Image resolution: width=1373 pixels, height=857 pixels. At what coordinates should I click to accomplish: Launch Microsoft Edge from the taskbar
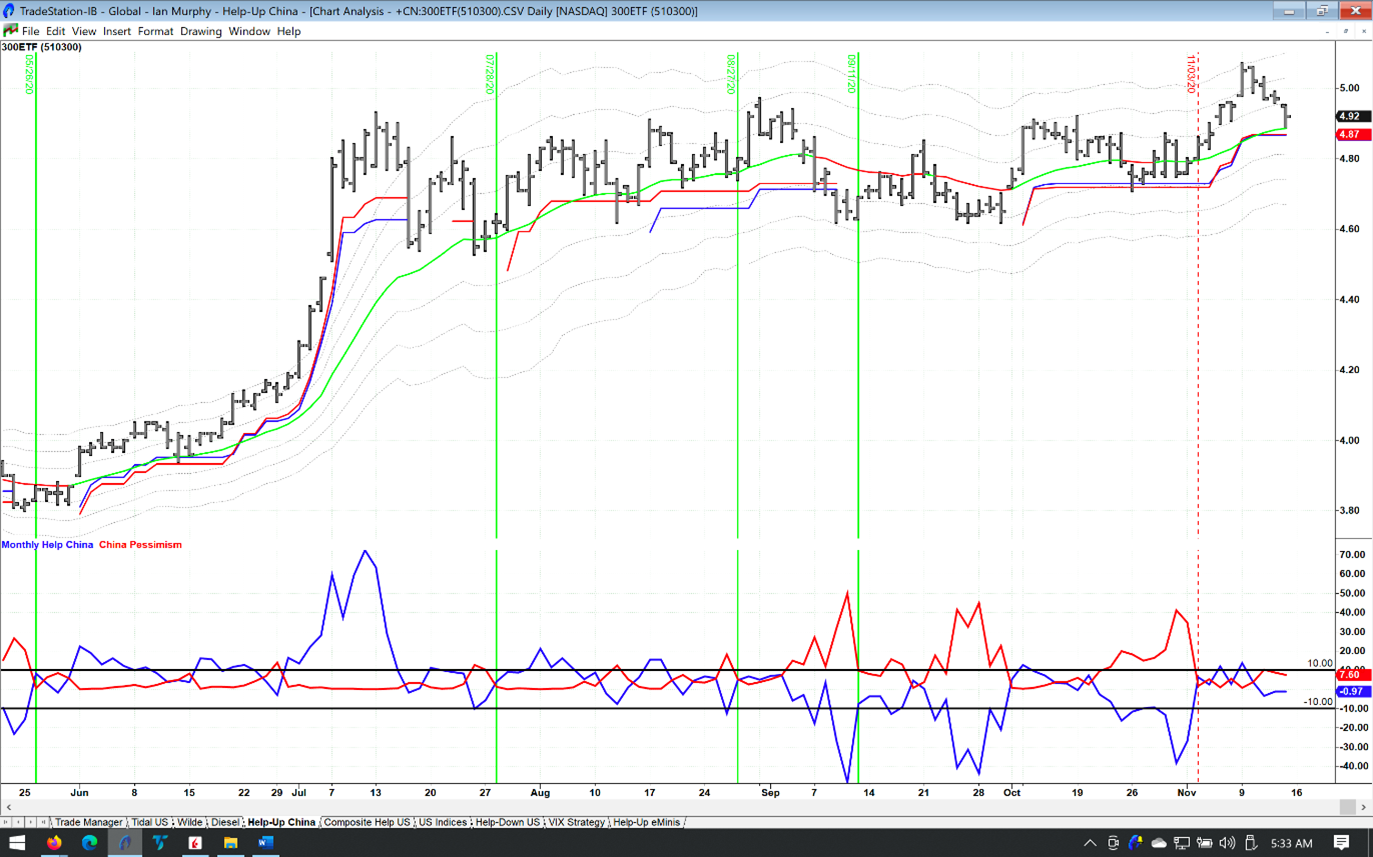tap(89, 843)
